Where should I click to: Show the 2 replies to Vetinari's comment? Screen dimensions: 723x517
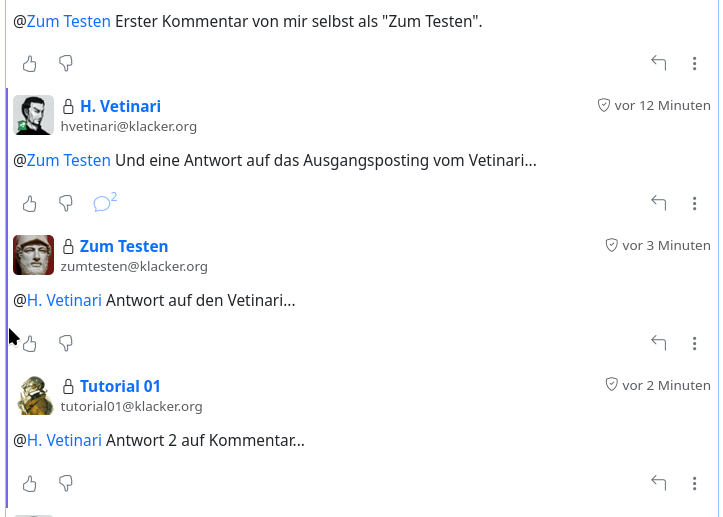pyautogui.click(x=104, y=203)
